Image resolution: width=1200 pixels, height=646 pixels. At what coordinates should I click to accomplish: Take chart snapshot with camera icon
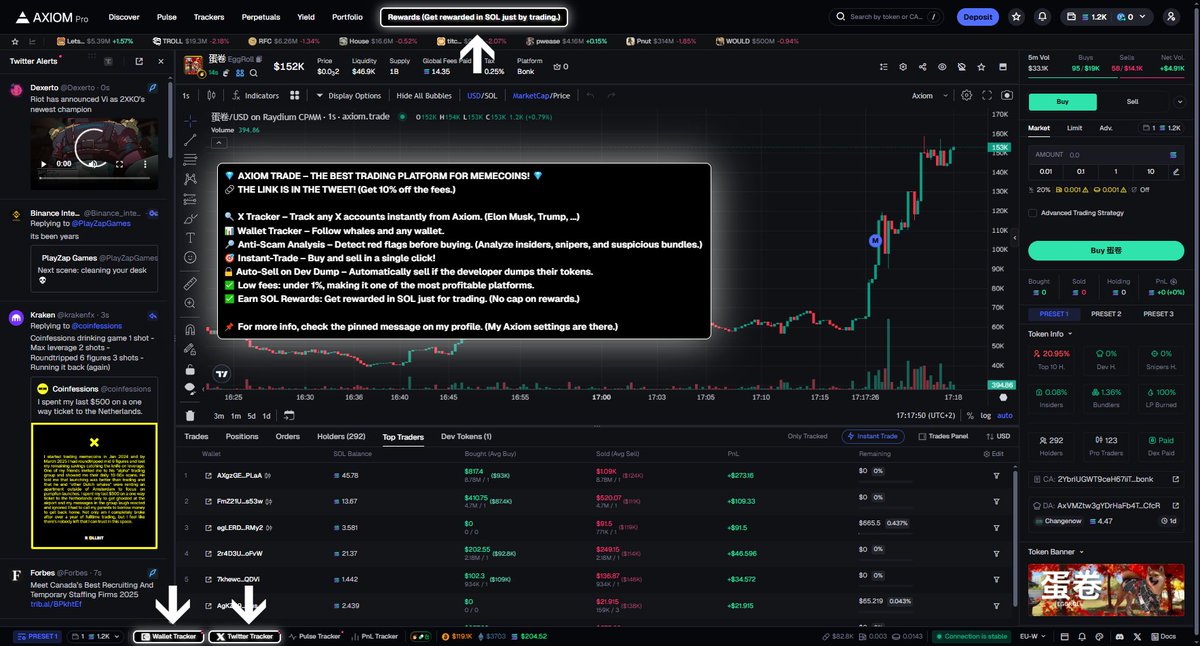click(1006, 95)
